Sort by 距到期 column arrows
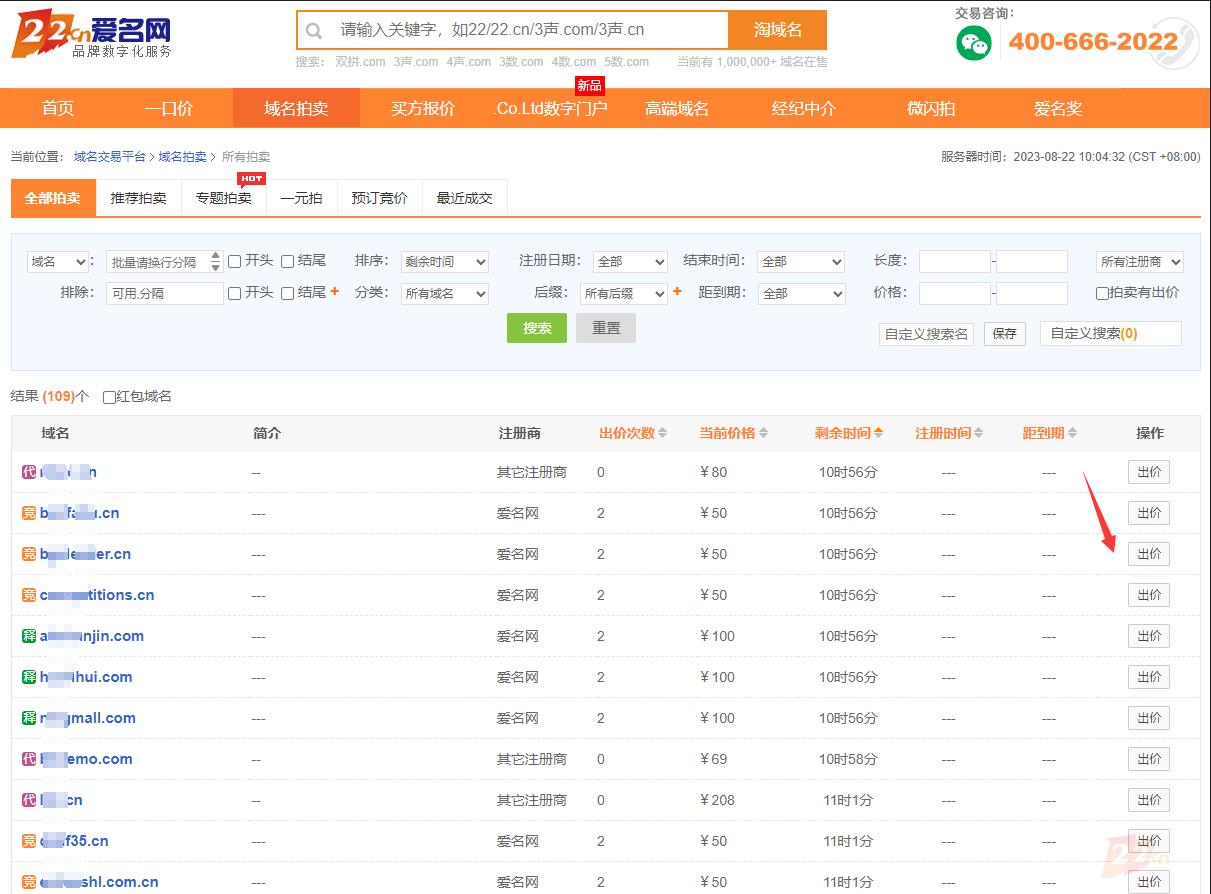Viewport: 1211px width, 894px height. 1073,433
